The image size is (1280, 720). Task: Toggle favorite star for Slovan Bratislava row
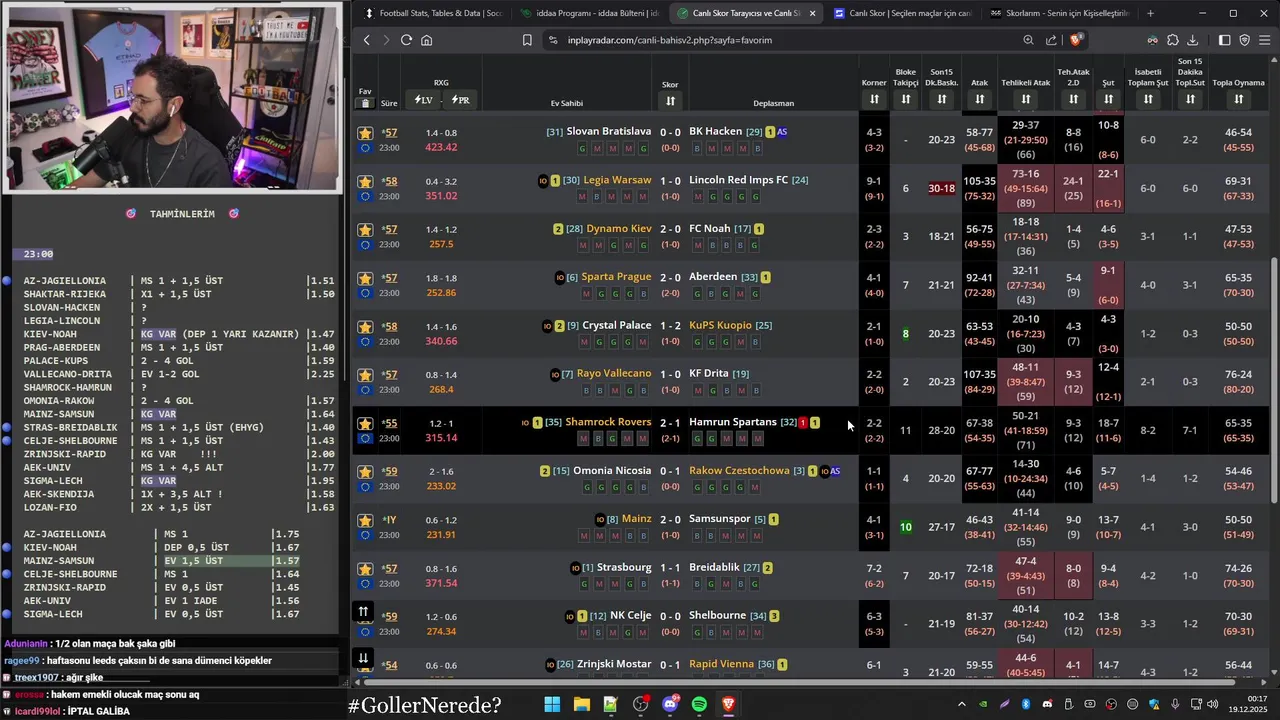tap(365, 133)
